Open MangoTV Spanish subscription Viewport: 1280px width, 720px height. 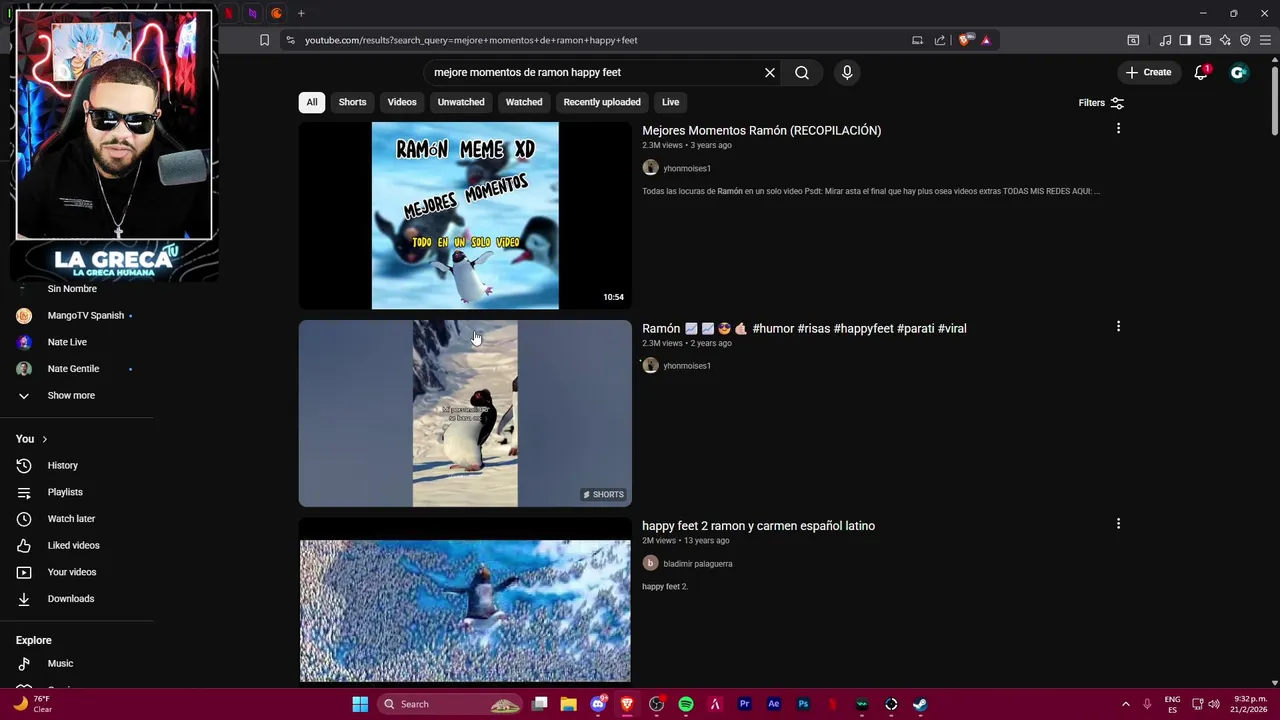tap(86, 316)
